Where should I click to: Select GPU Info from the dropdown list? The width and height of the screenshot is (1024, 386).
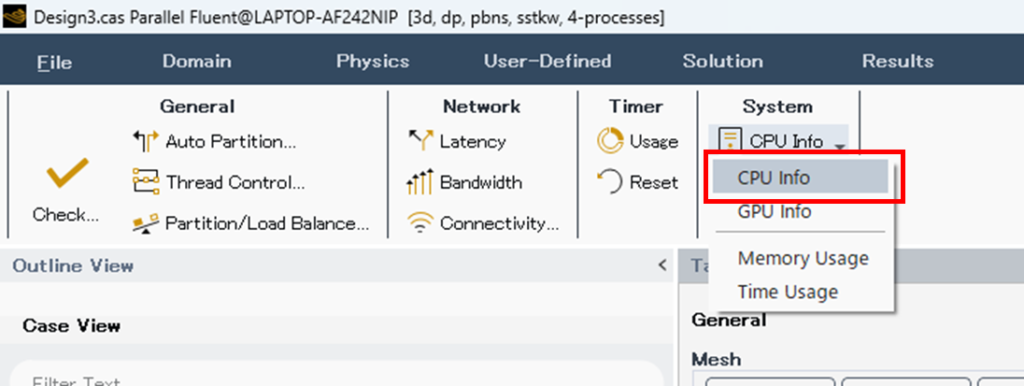pos(800,212)
